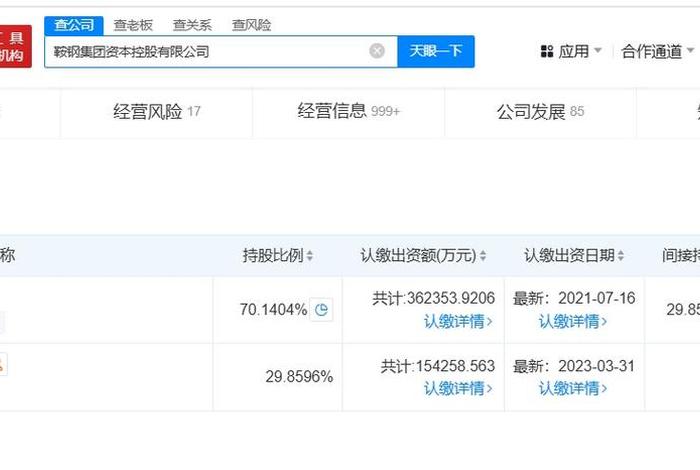Sort by 持股比例 column arrows
The width and height of the screenshot is (700, 470).
(x=309, y=256)
